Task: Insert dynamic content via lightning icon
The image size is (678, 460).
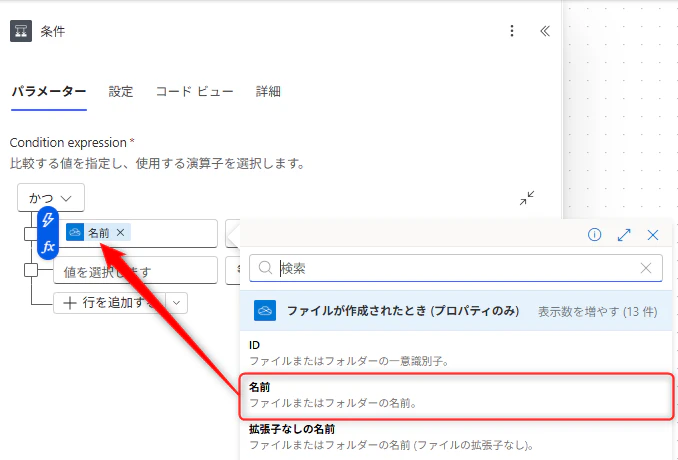Action: 48,220
